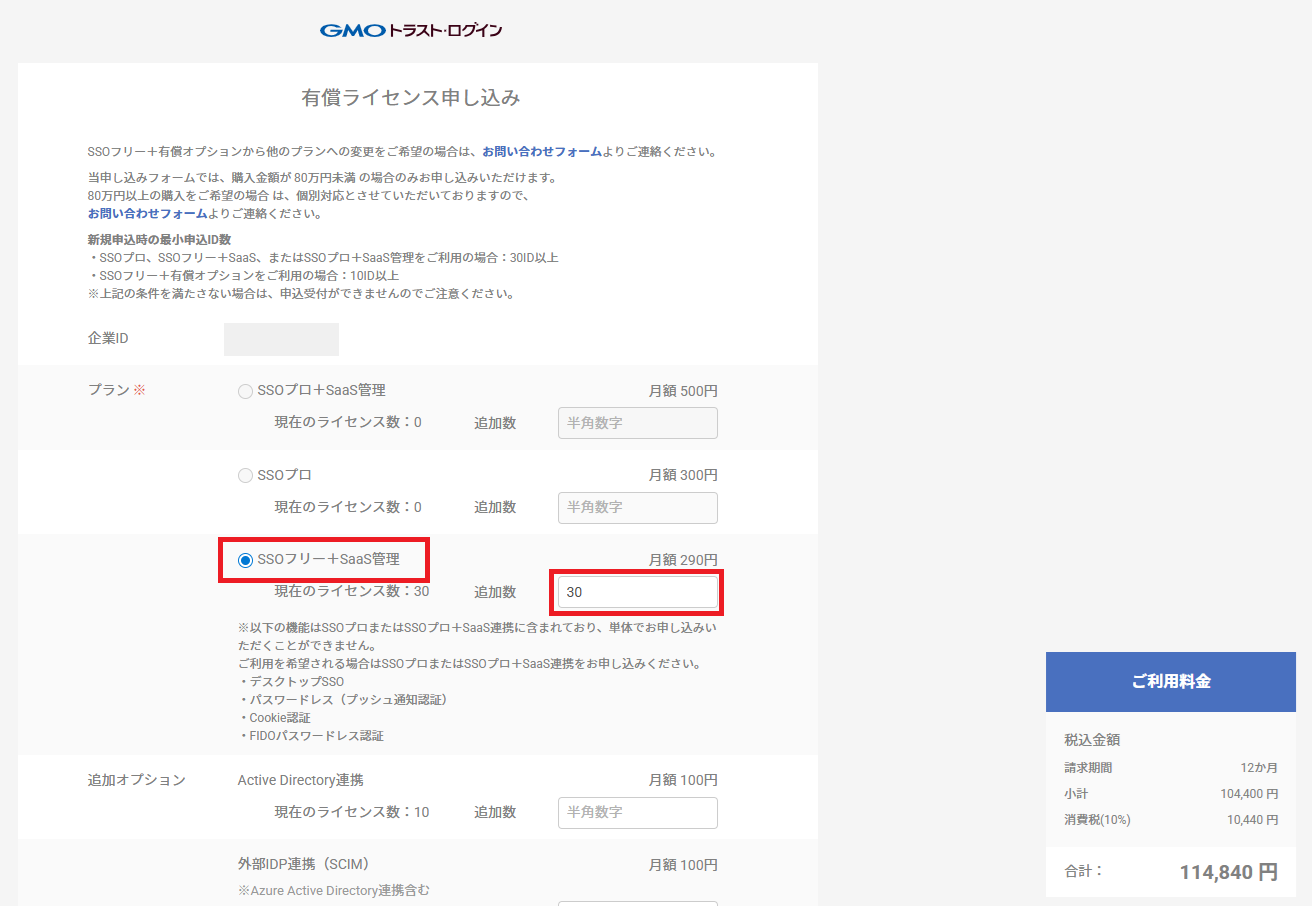Screen dimensions: 1312x906
Task: Open お問い合わせフォーム link under the 80万円以上 notice
Action: click(x=148, y=213)
